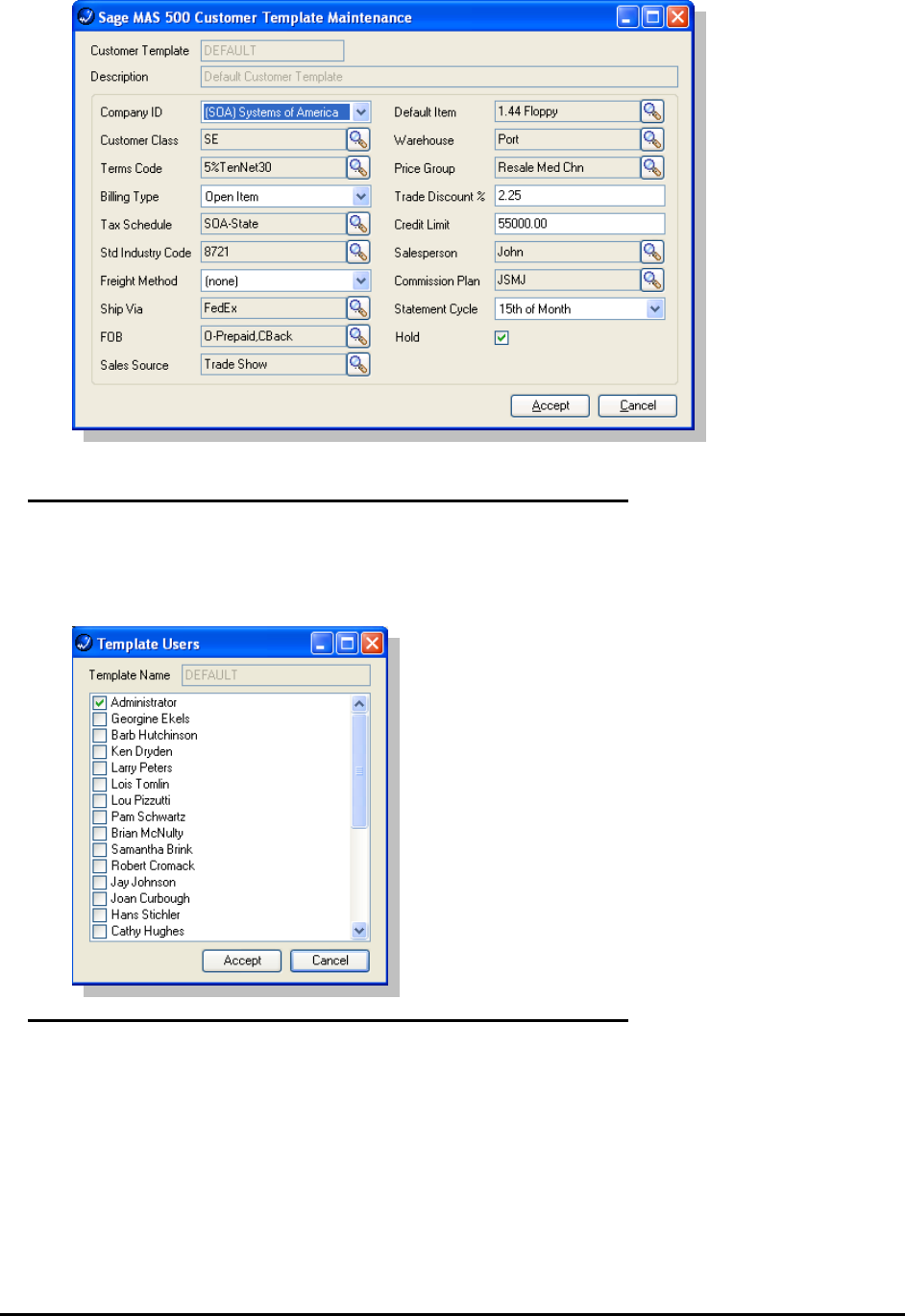Image resolution: width=905 pixels, height=1316 pixels.
Task: Close the Template Users dialog
Action: (x=372, y=644)
